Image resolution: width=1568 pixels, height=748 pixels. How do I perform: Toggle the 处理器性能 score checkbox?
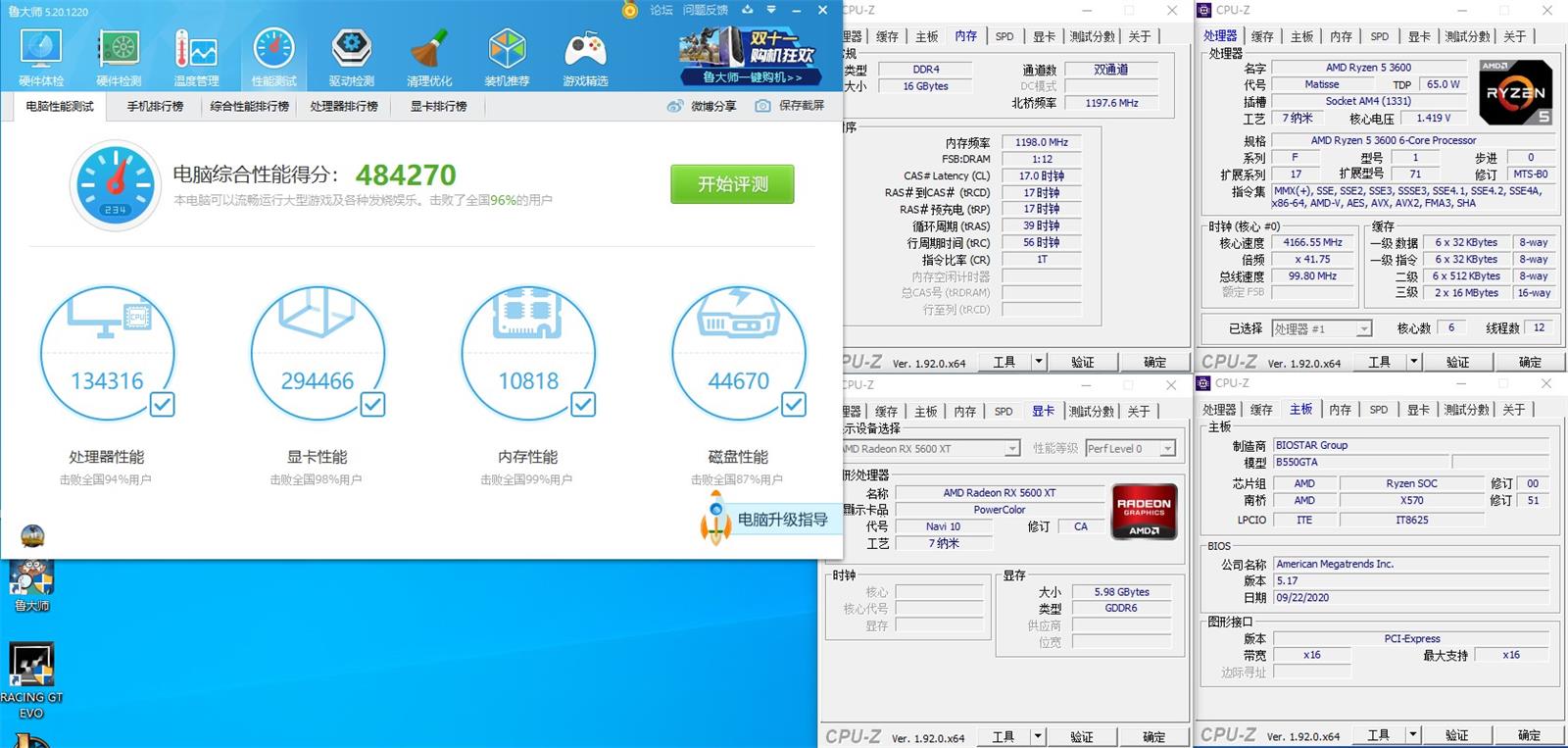(x=162, y=404)
